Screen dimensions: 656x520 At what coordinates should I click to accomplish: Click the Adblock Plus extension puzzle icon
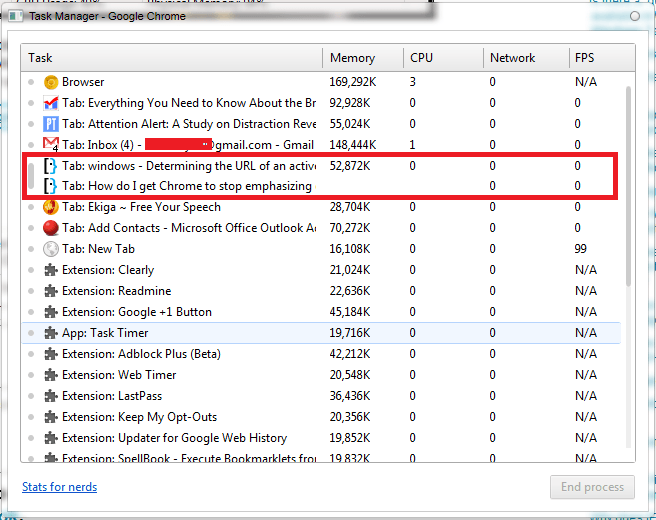coord(51,354)
